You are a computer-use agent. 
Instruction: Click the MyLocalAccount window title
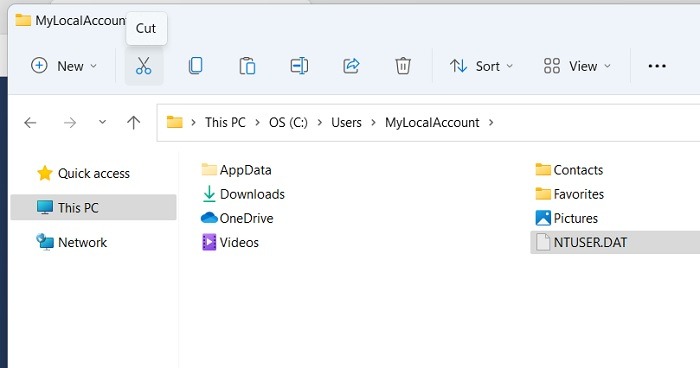pyautogui.click(x=81, y=20)
